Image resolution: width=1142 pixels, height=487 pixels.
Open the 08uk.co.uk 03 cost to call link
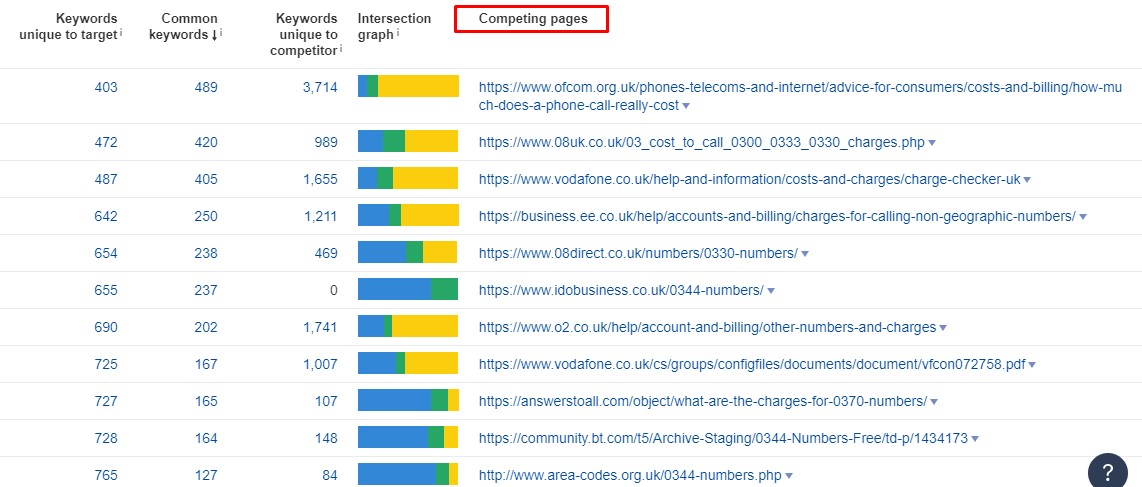[x=701, y=143]
